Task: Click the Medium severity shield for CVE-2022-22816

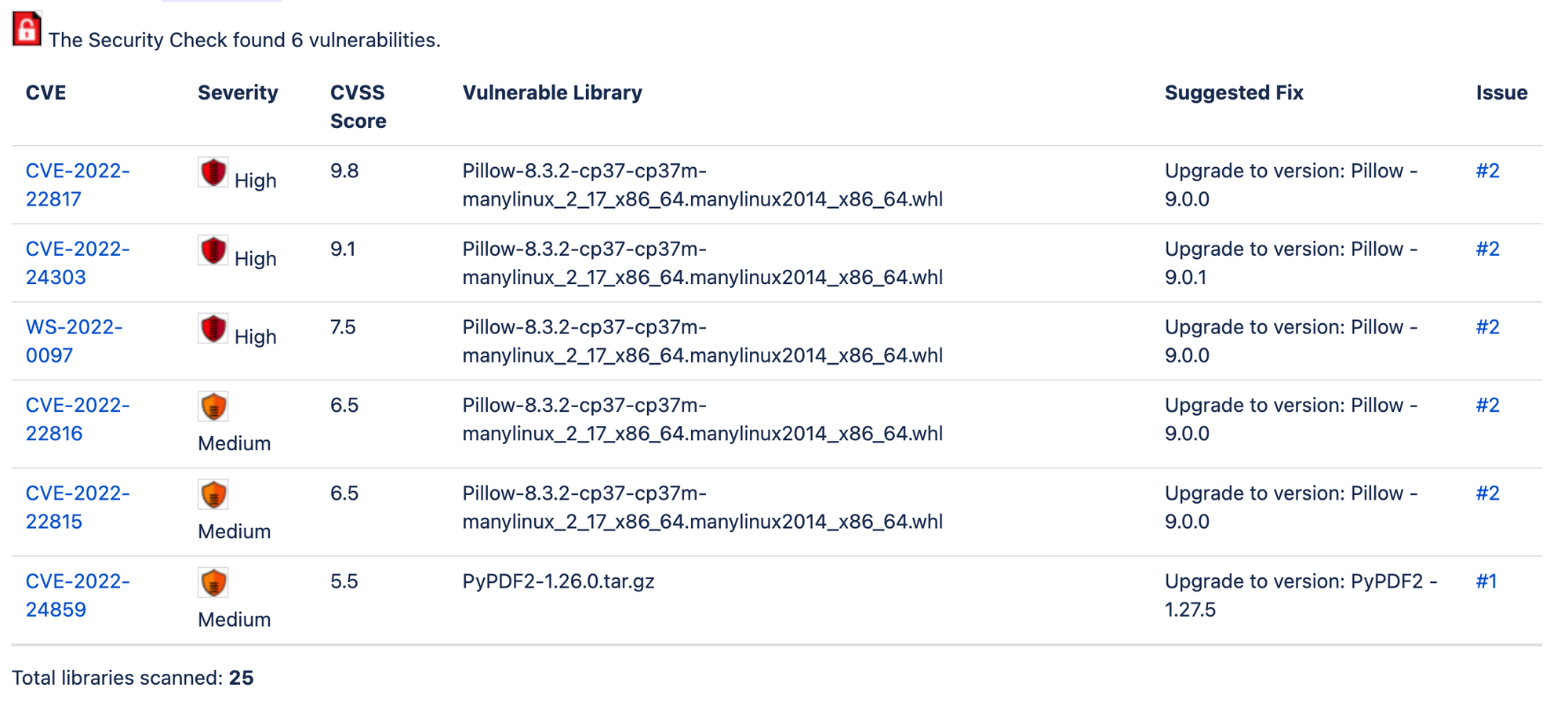Action: 213,407
